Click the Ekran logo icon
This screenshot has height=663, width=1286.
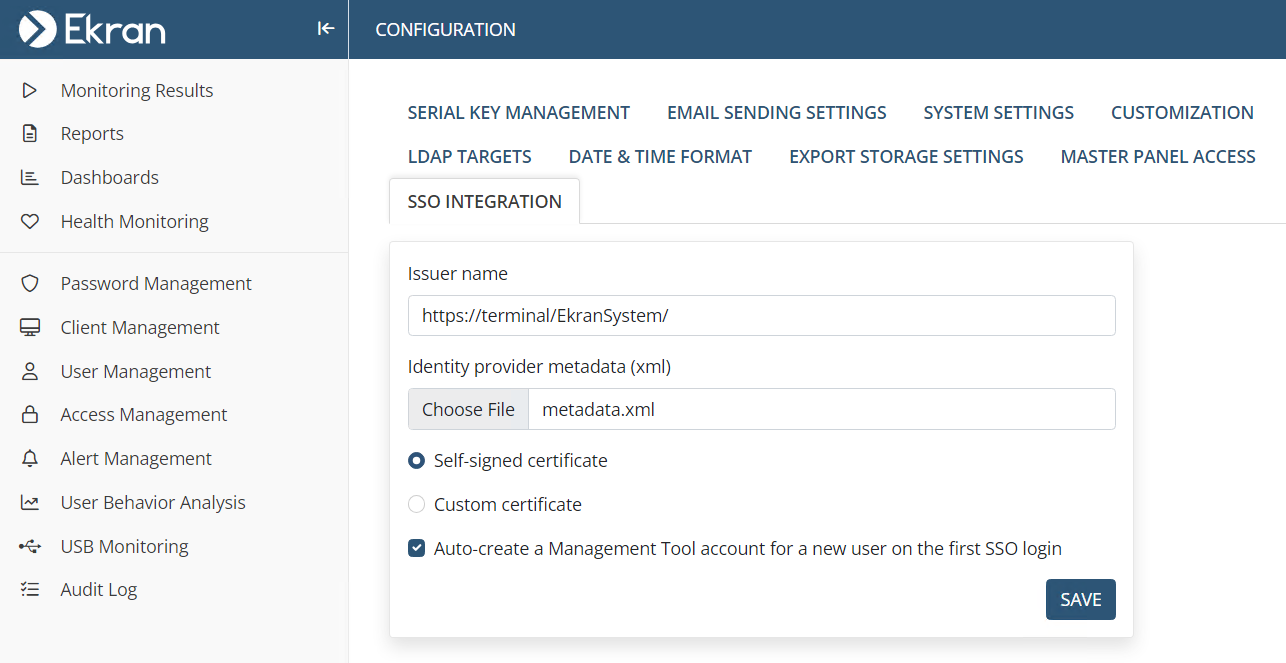(x=37, y=29)
